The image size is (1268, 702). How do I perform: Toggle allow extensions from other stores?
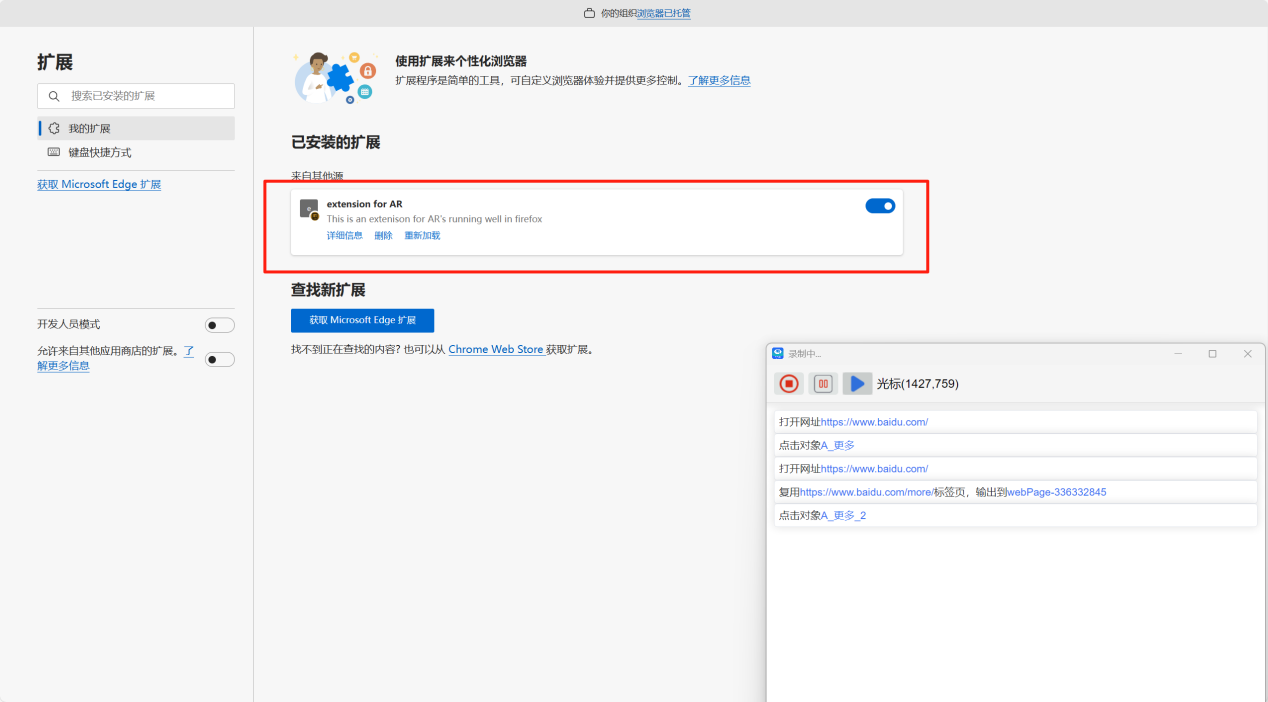[x=219, y=359]
